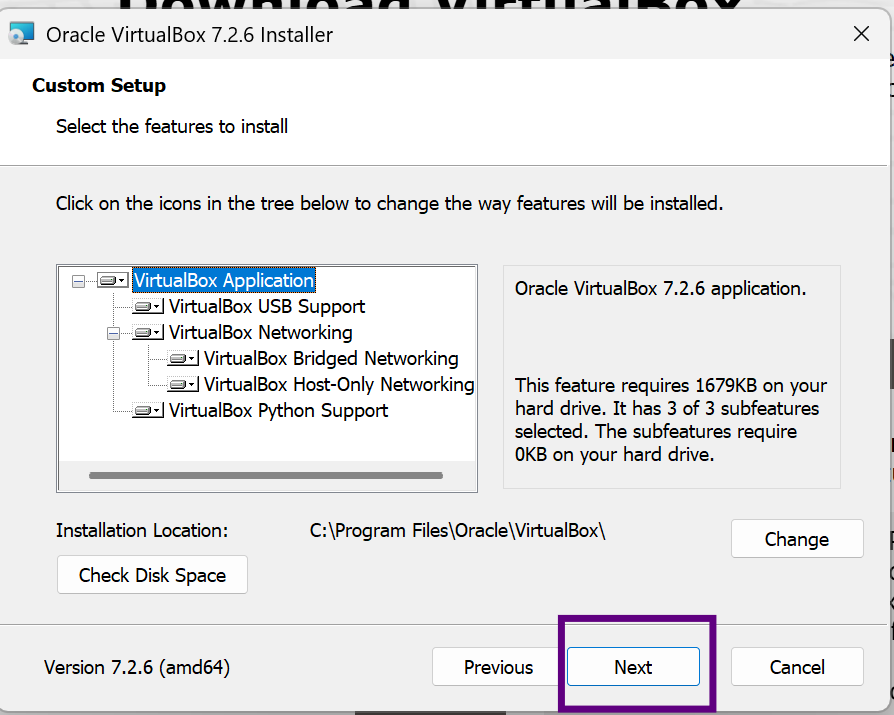Click the Version 7.2.6 (amd64) label
Image resolution: width=894 pixels, height=715 pixels.
[x=137, y=667]
